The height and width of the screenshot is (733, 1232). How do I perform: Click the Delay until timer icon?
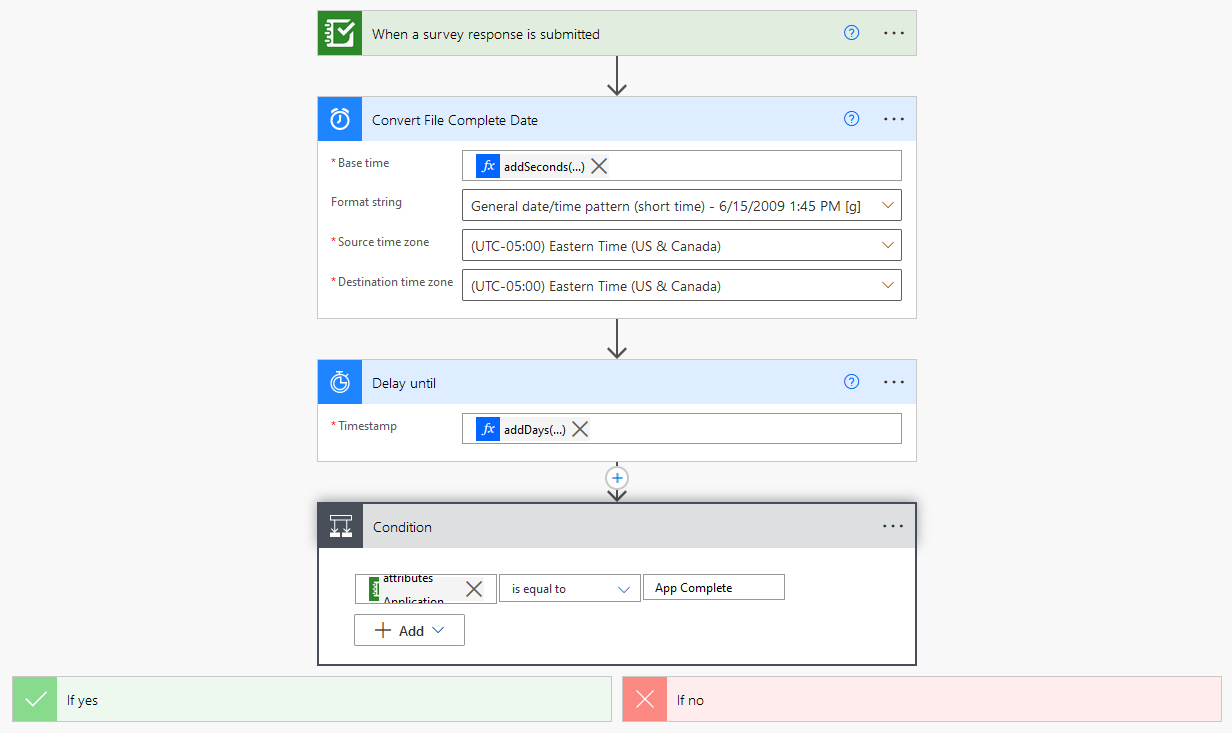(340, 382)
